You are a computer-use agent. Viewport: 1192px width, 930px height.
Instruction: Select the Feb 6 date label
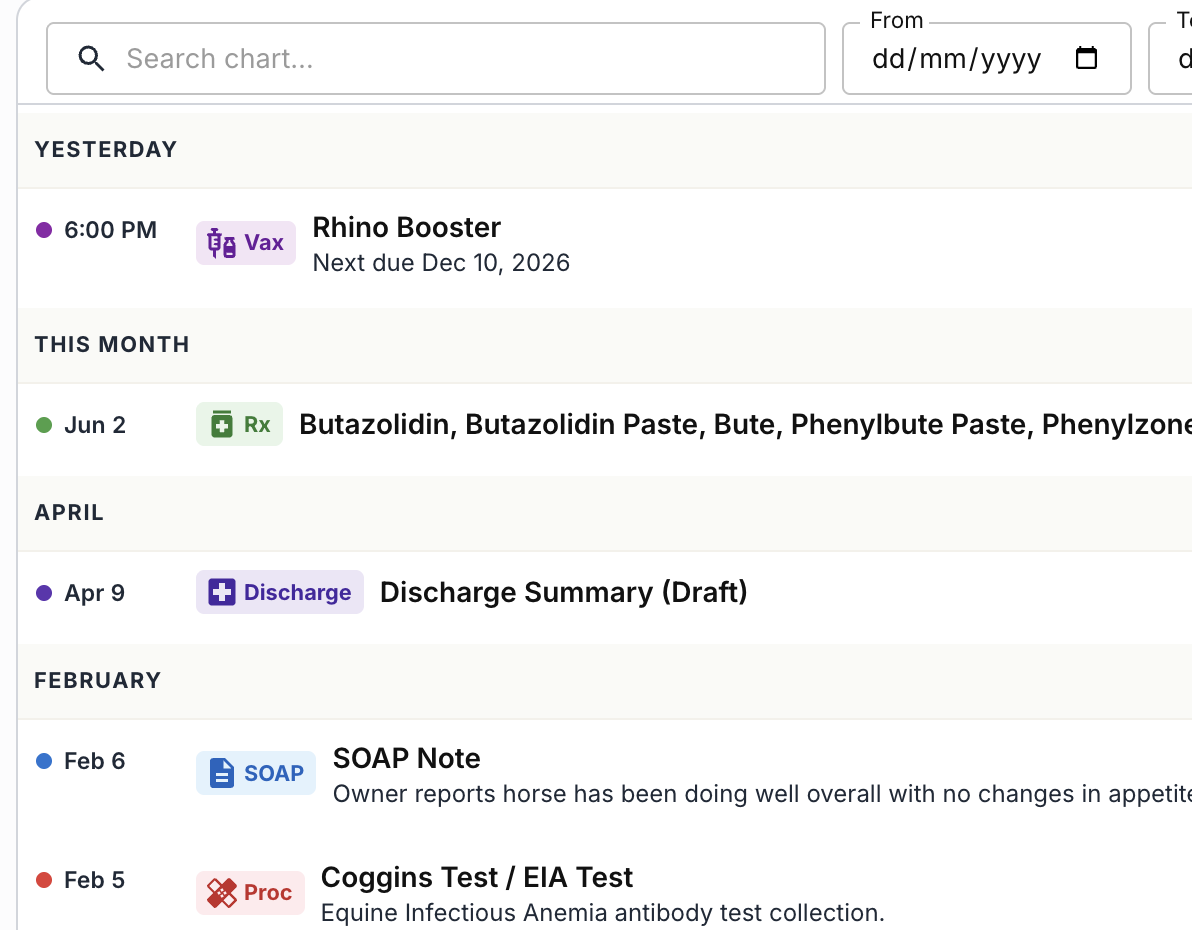point(94,761)
